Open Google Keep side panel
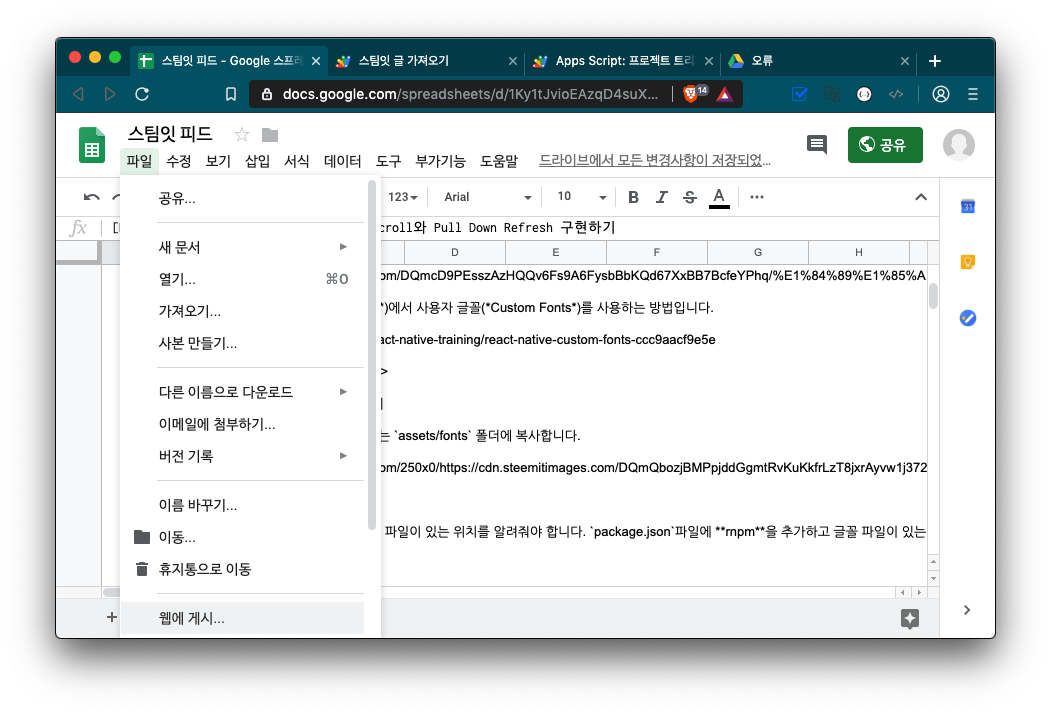The width and height of the screenshot is (1051, 712). coord(967,262)
